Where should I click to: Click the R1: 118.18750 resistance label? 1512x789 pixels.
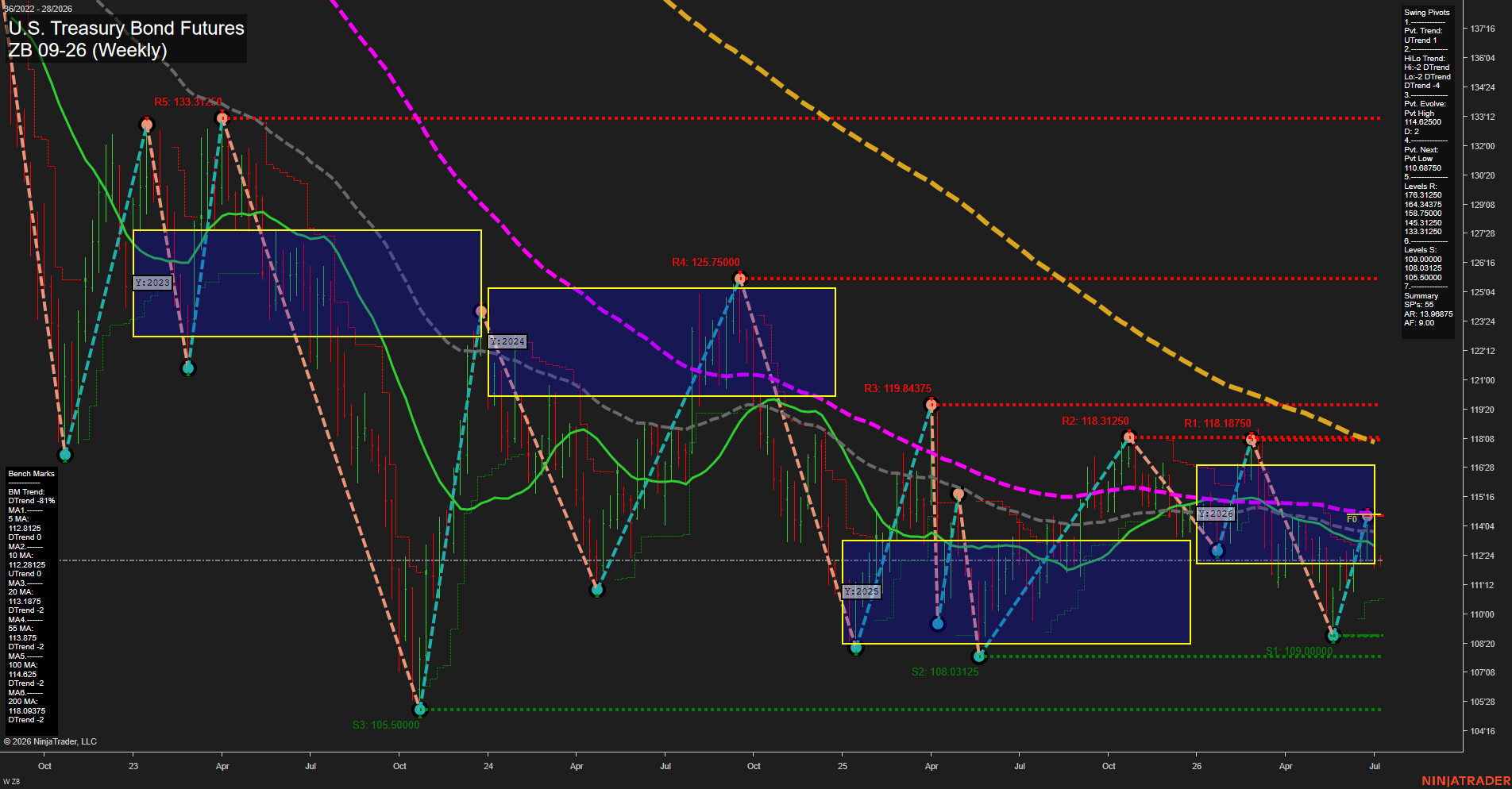1217,424
